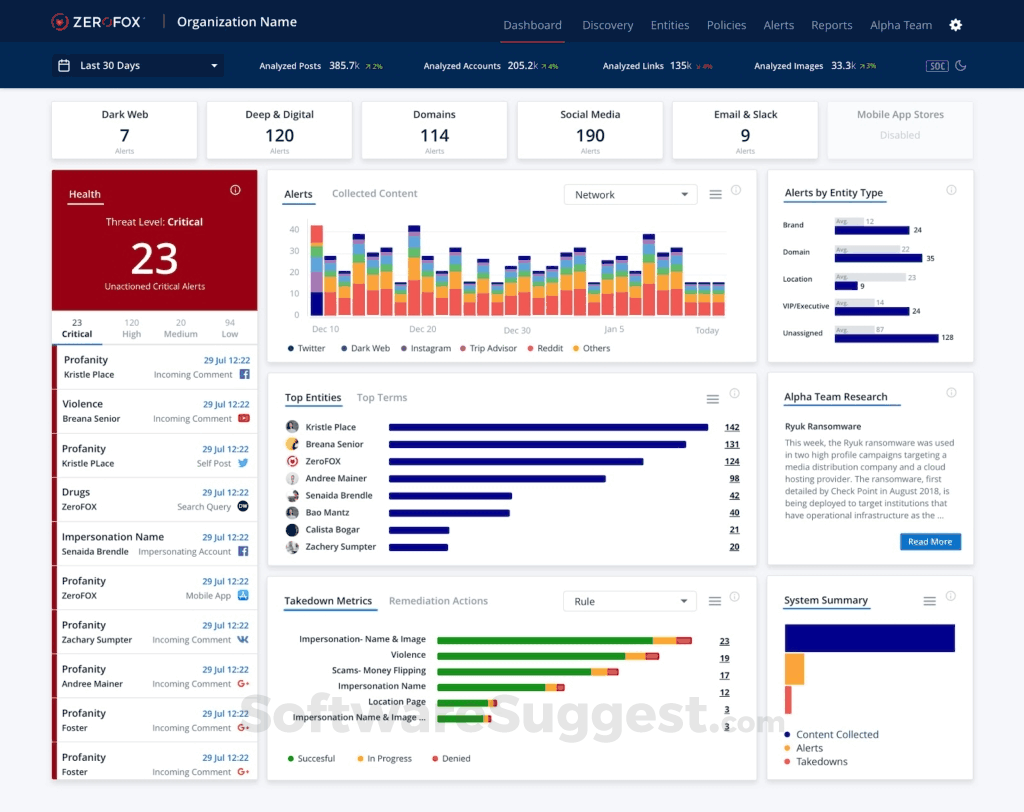
Task: Open the System Summary hamburger menu
Action: tap(929, 601)
